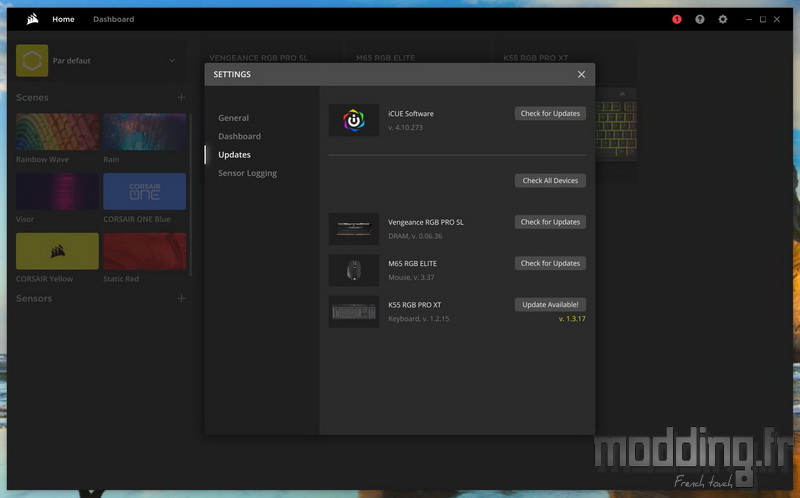Select the Rainbow Wave scene thumbnail
Screen dimensions: 800x498
(x=57, y=132)
